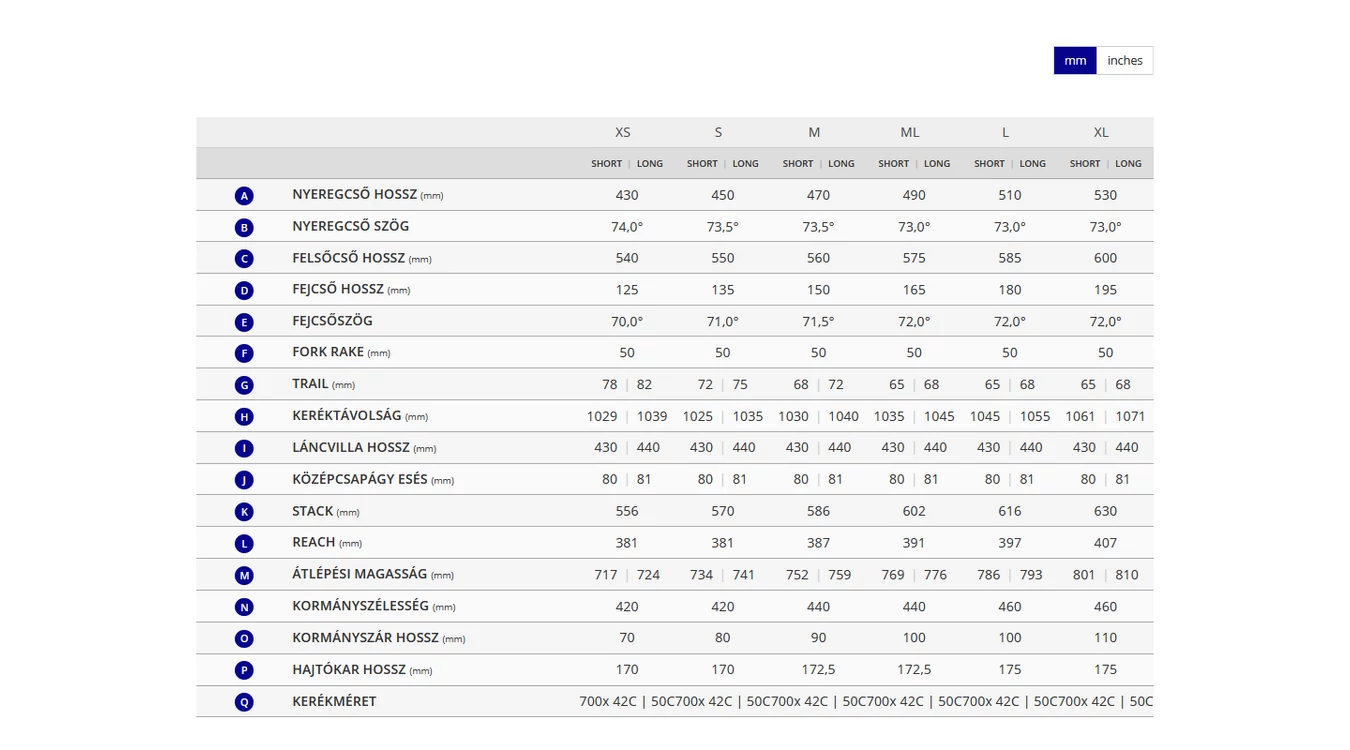The width and height of the screenshot is (1350, 750).
Task: Click wheelbase value 1061 for XL
Action: (1080, 416)
